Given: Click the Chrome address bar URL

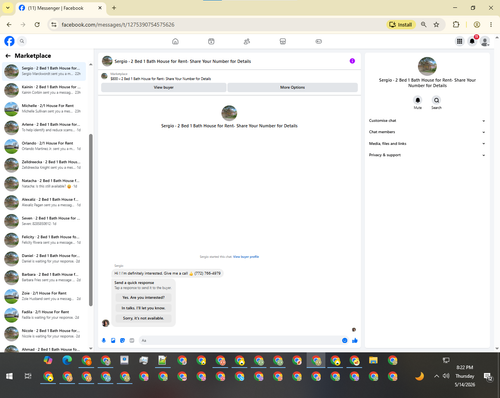Looking at the screenshot, I should tap(118, 25).
